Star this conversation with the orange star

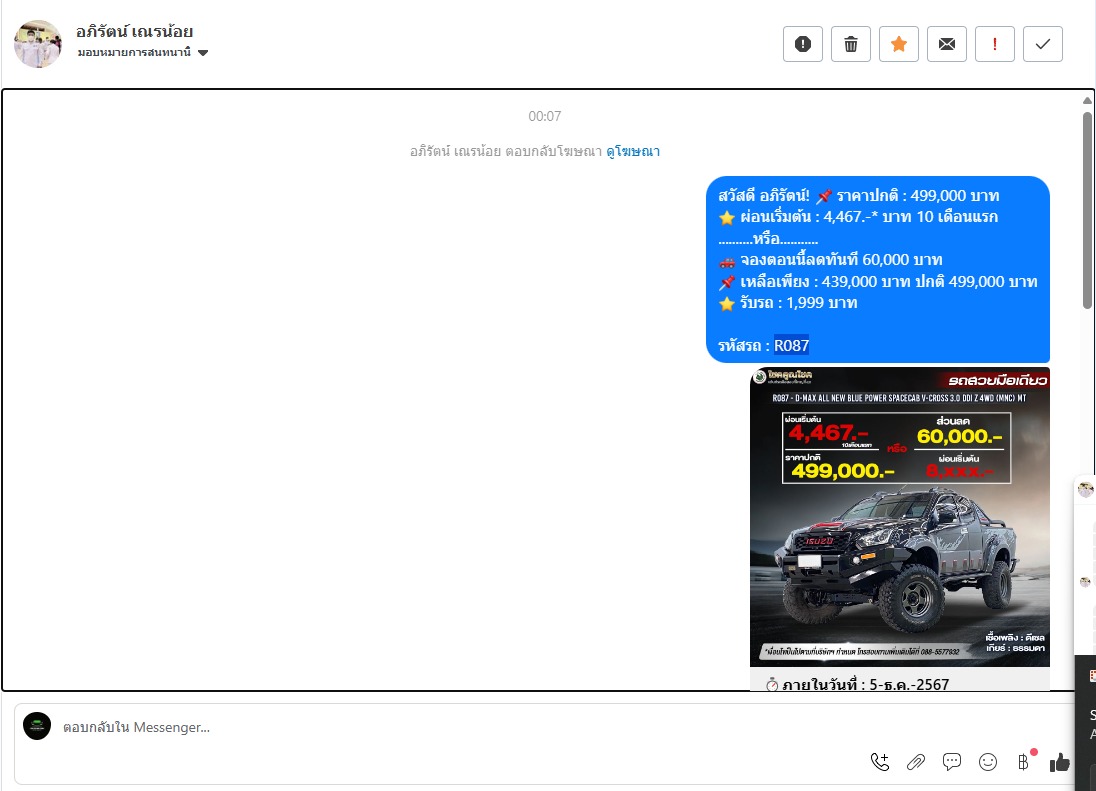[x=899, y=44]
